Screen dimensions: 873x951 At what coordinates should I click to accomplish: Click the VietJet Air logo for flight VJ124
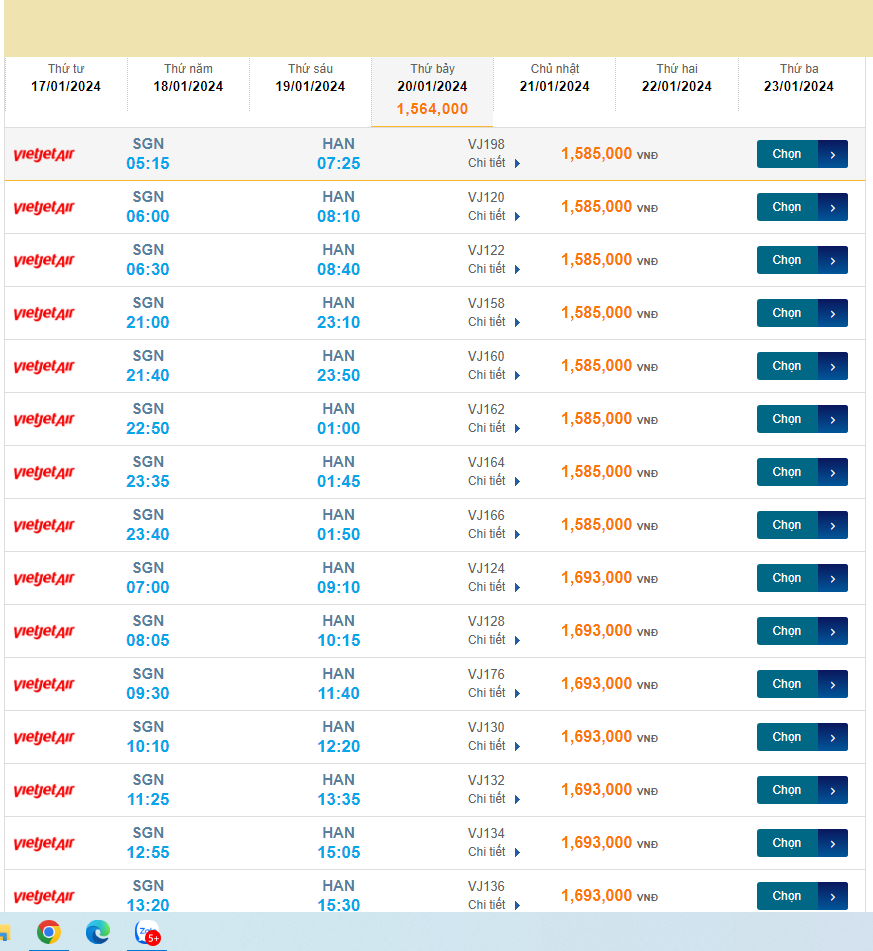point(44,579)
